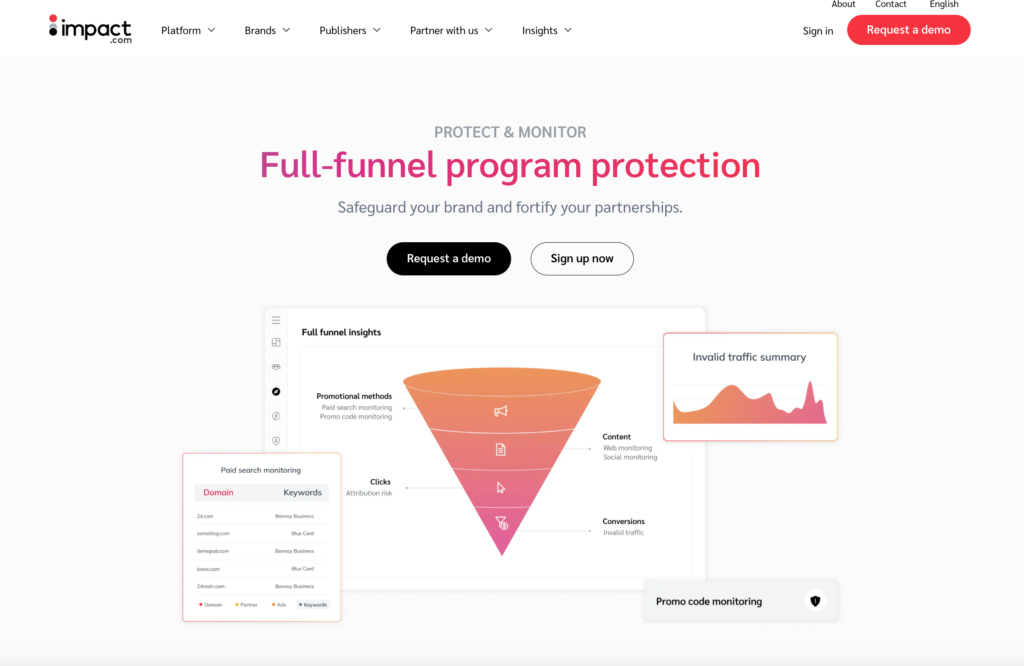This screenshot has height=666, width=1024.
Task: Click the black Request a demo button
Action: click(448, 258)
